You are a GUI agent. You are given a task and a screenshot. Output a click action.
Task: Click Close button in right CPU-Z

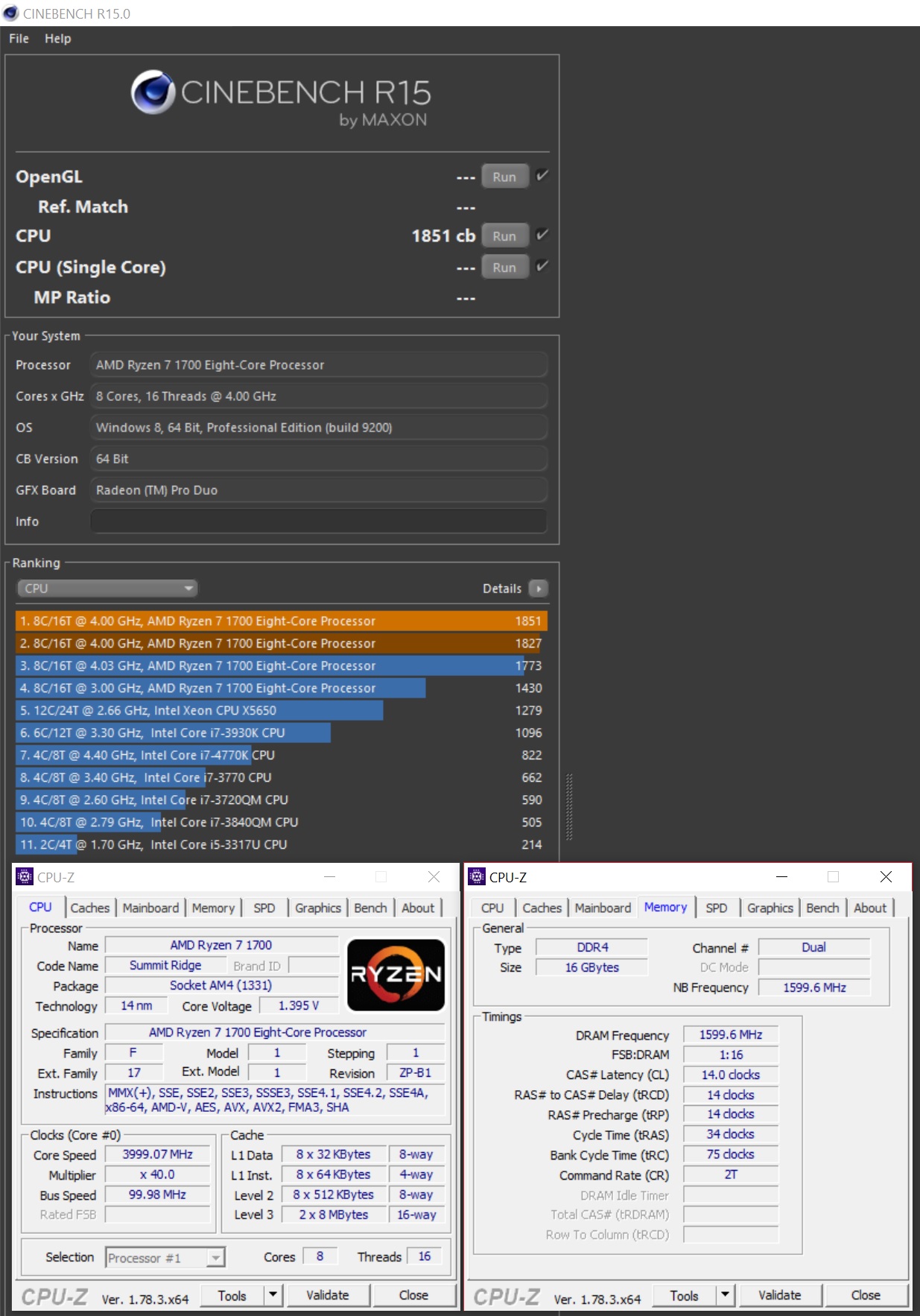[866, 1295]
